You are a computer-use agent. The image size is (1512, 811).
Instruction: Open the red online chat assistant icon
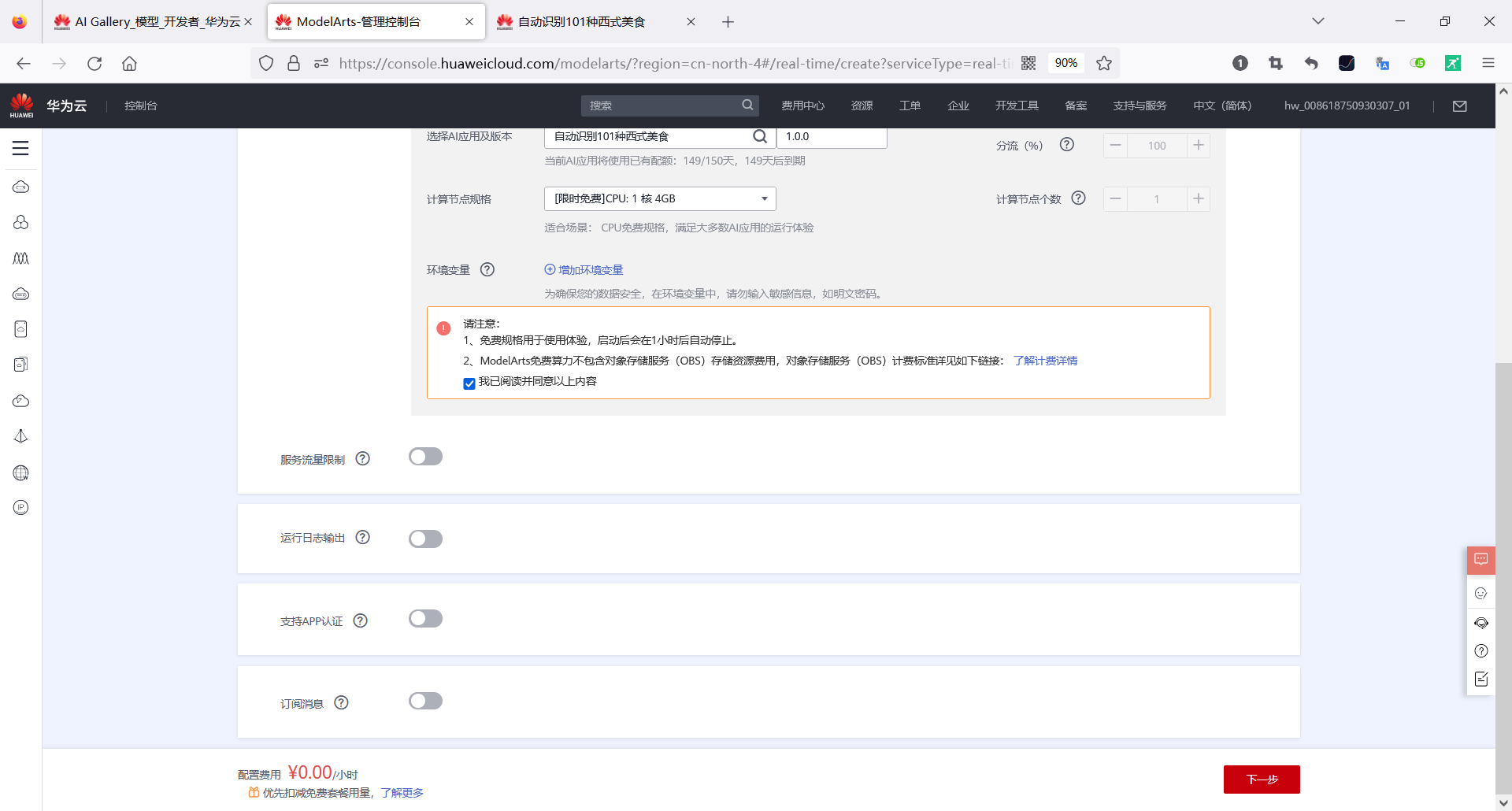[x=1481, y=560]
